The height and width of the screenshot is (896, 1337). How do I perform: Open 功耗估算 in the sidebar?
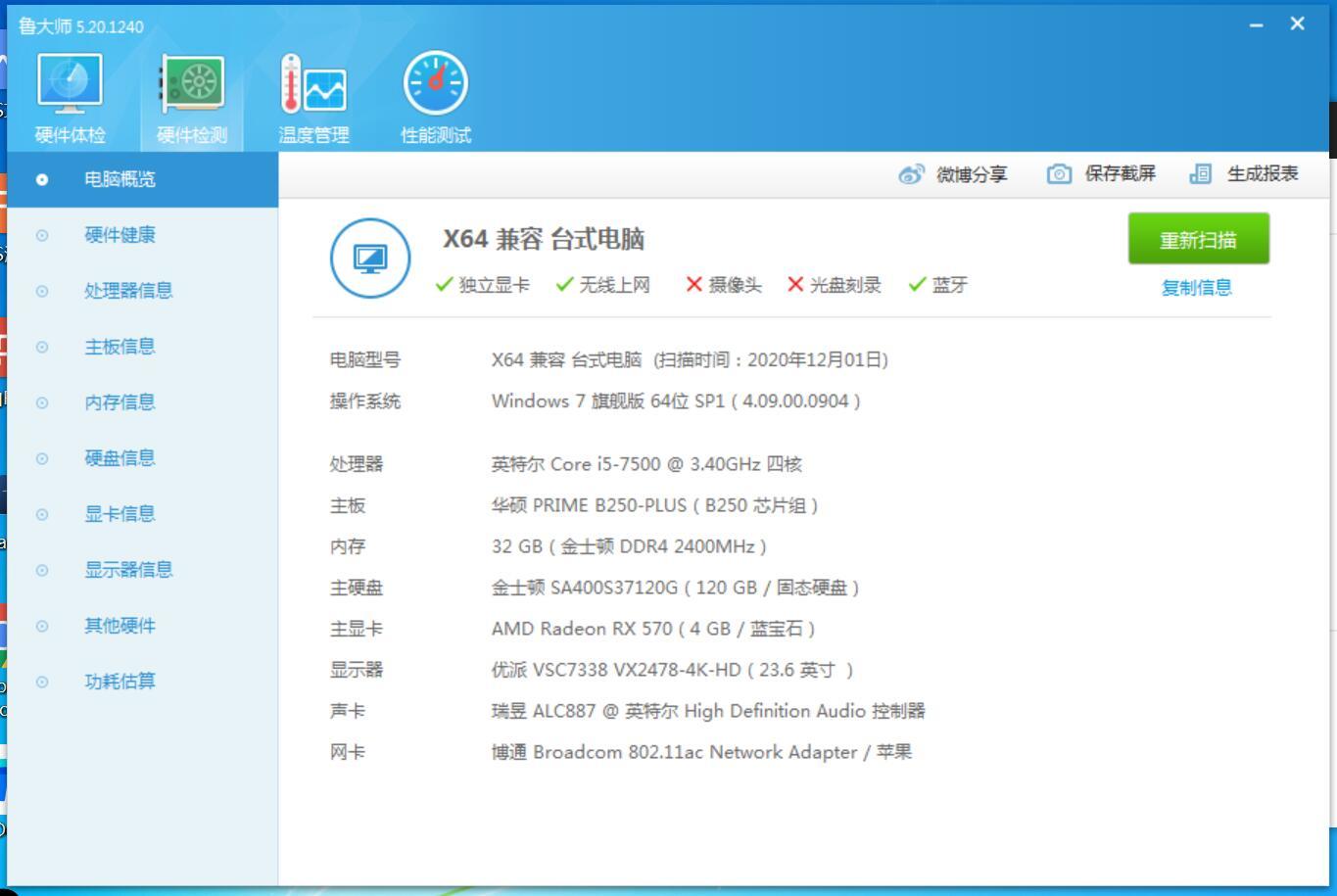(x=143, y=682)
